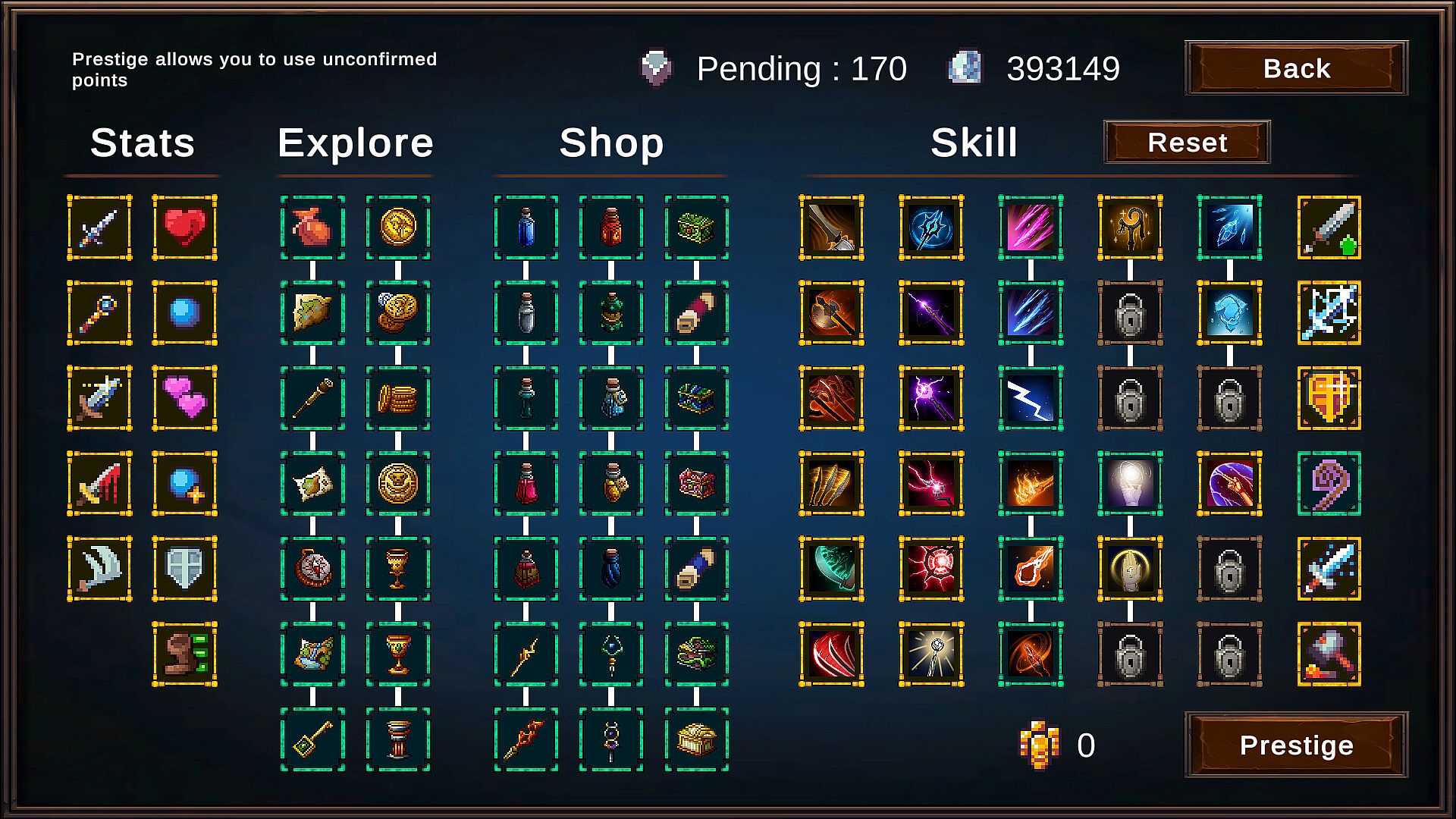The width and height of the screenshot is (1456, 819).
Task: Click the golden shield skill icon
Action: coord(1329,398)
